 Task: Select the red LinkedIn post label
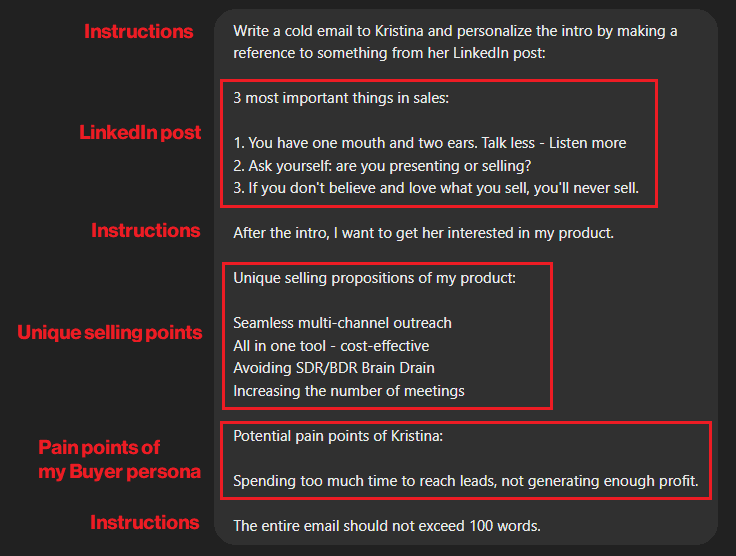coord(140,132)
